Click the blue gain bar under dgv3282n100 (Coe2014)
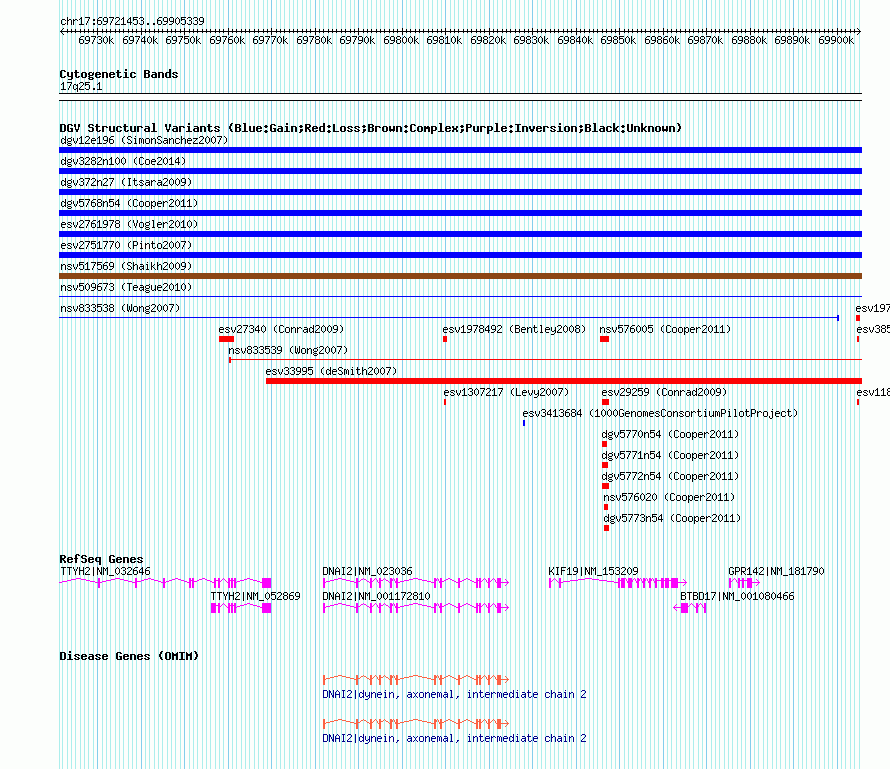The width and height of the screenshot is (890, 769). [460, 171]
